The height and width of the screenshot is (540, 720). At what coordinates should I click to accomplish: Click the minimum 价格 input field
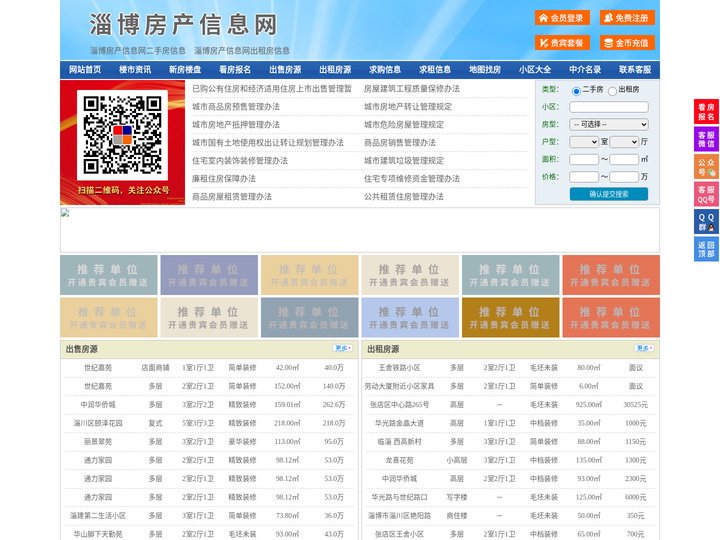(x=584, y=177)
